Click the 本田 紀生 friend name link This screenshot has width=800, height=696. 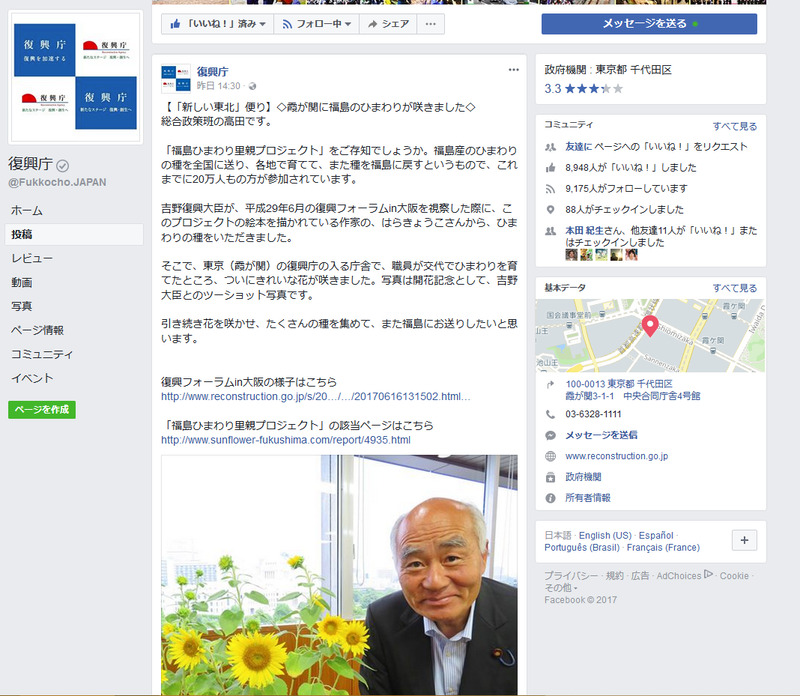coord(584,231)
